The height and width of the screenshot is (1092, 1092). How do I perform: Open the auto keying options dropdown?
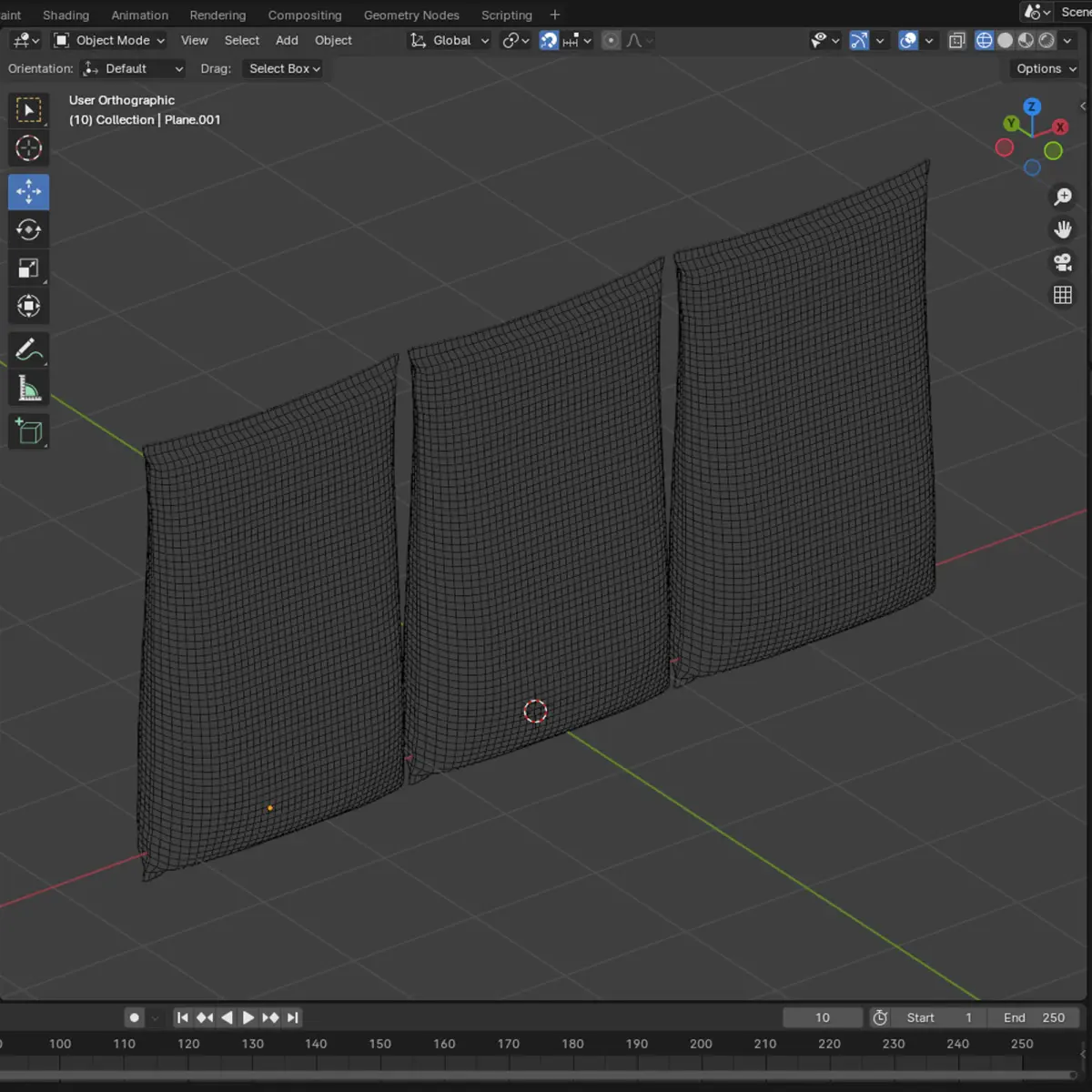(x=155, y=1017)
